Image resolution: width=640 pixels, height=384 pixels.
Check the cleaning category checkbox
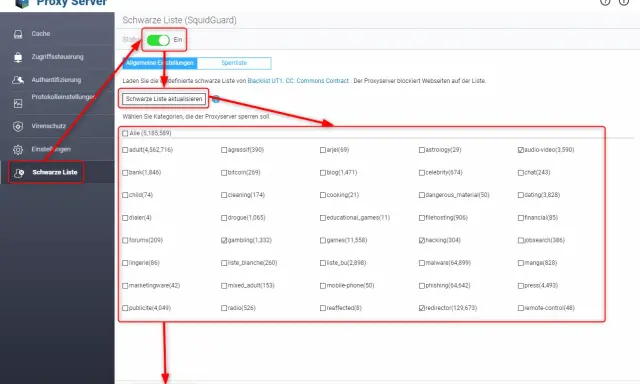point(224,195)
